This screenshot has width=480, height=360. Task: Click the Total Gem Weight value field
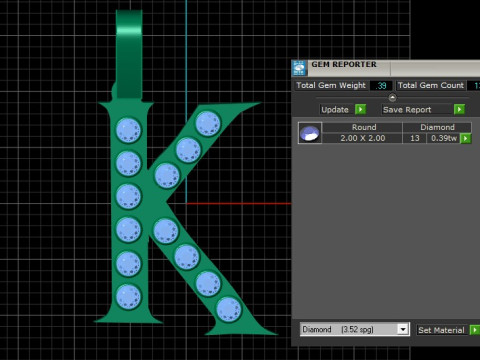[380, 86]
